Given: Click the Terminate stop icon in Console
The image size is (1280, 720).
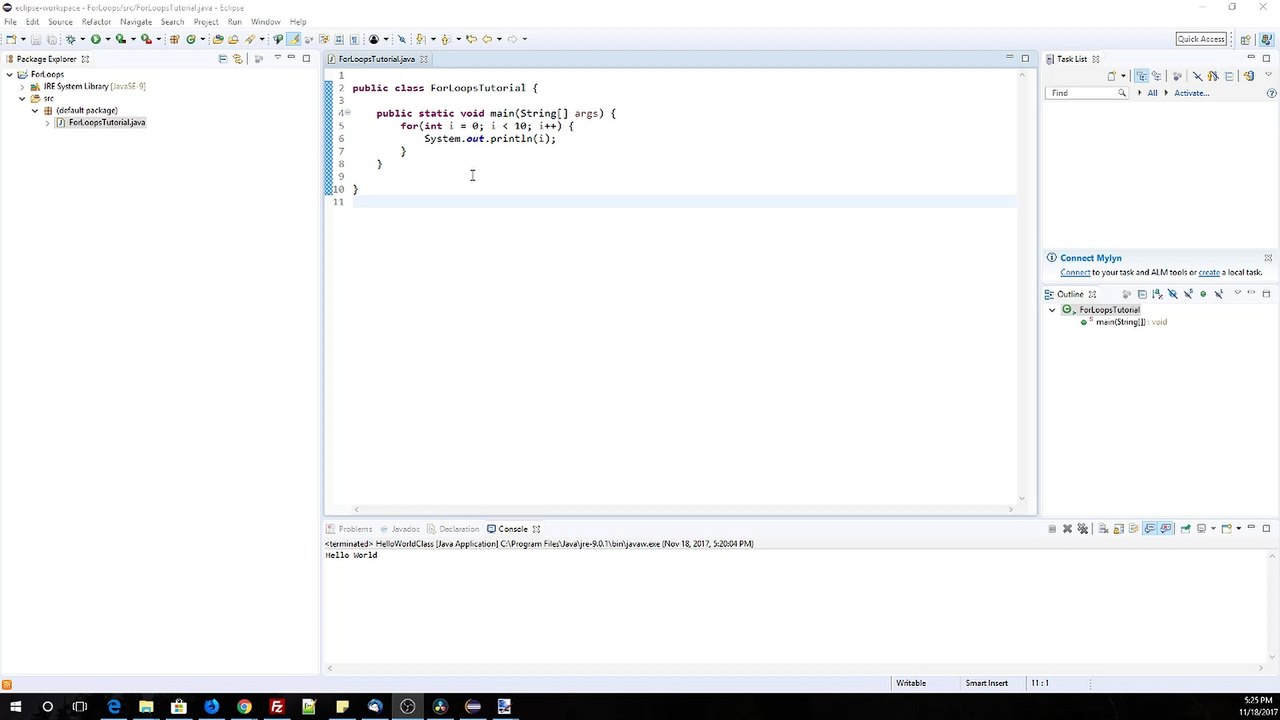Looking at the screenshot, I should click(x=1052, y=528).
